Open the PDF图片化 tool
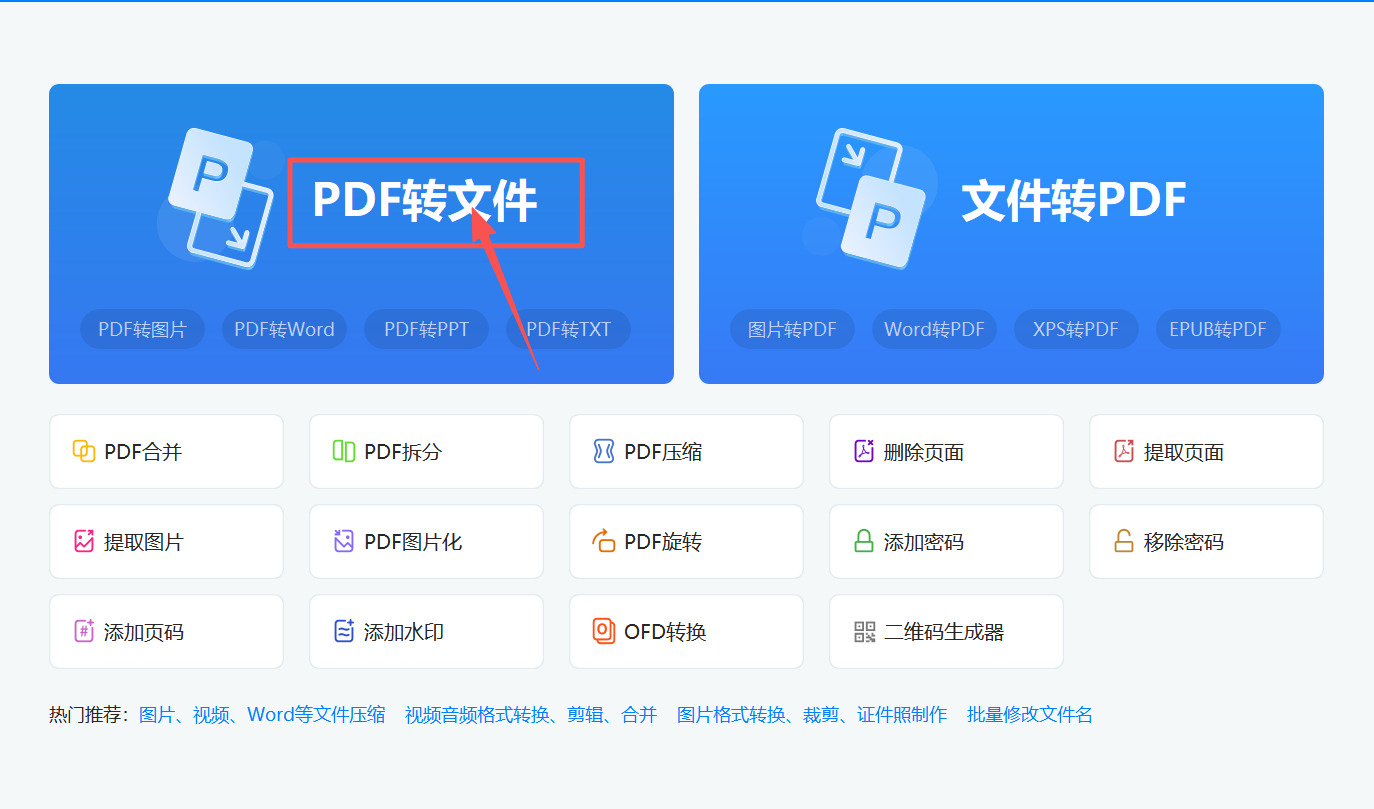 click(x=426, y=541)
